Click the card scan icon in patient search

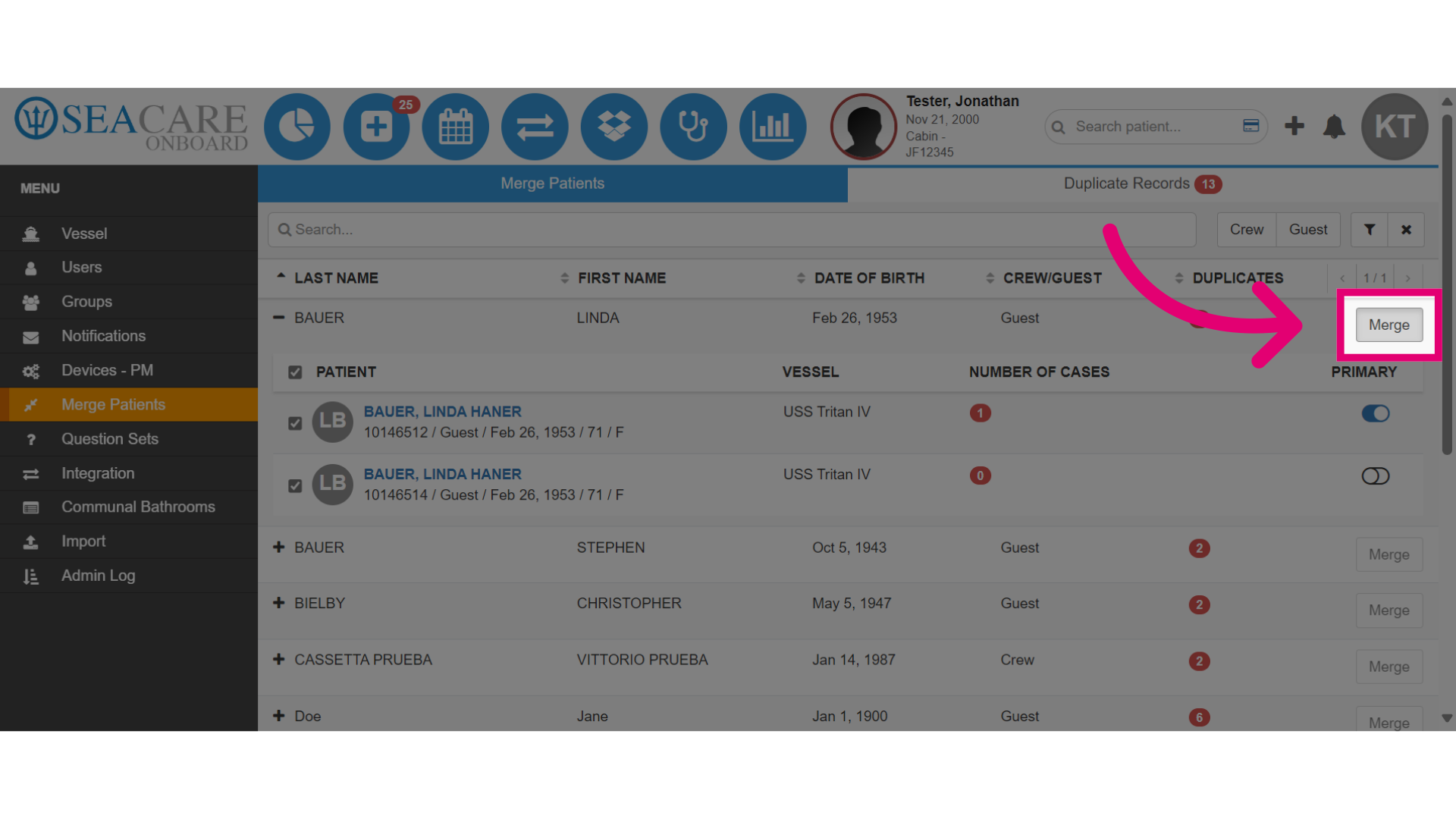1250,126
